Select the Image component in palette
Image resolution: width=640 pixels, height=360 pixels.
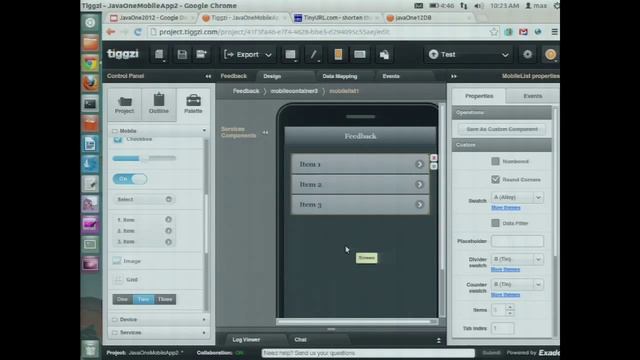click(127, 261)
